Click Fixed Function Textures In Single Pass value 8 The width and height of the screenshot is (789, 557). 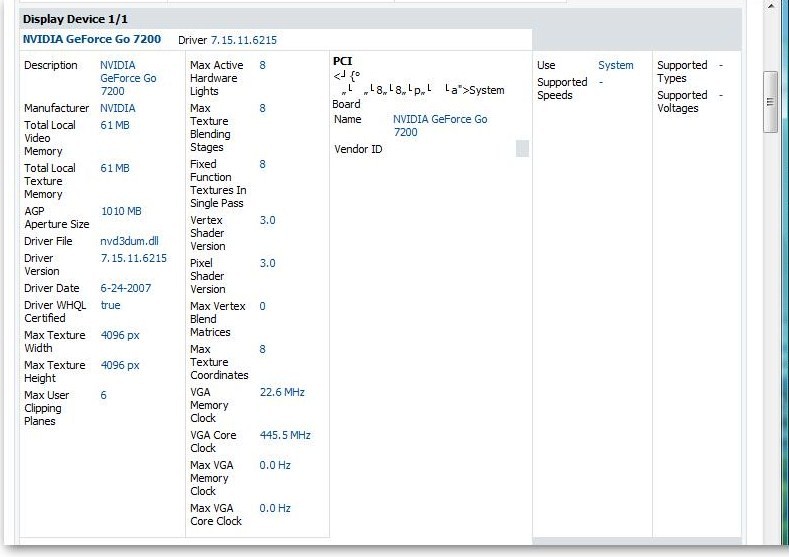click(x=262, y=165)
